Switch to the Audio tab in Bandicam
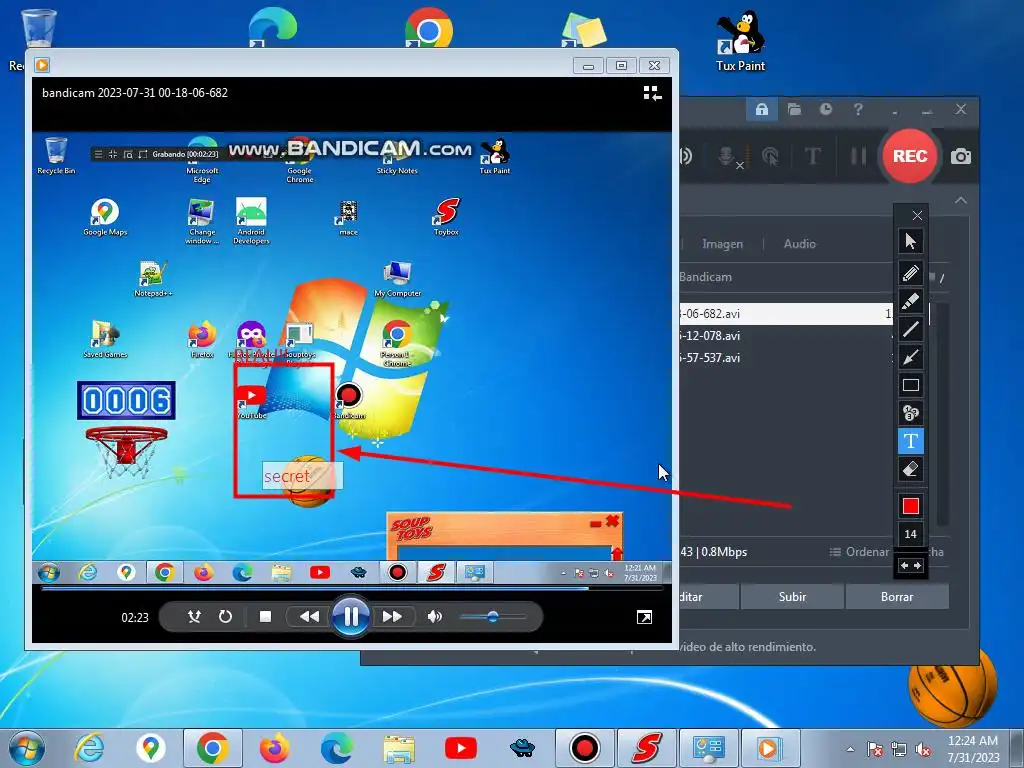The width and height of the screenshot is (1024, 768). coord(799,244)
